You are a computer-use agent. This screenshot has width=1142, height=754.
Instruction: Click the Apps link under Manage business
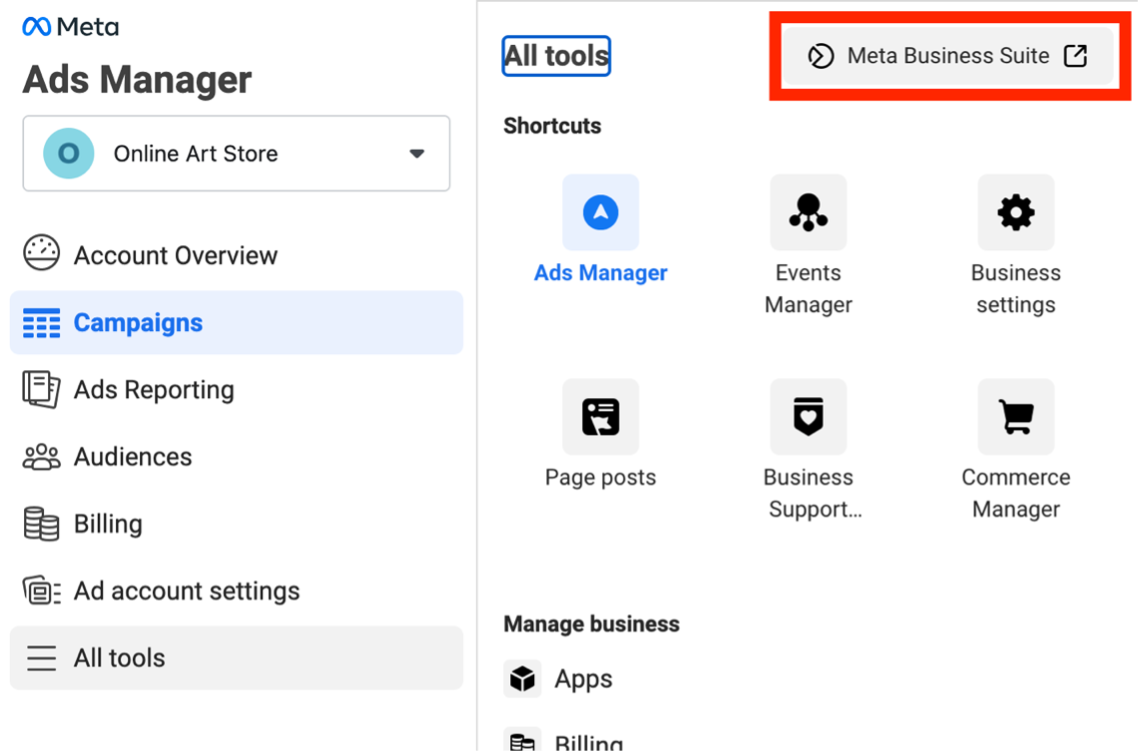583,679
